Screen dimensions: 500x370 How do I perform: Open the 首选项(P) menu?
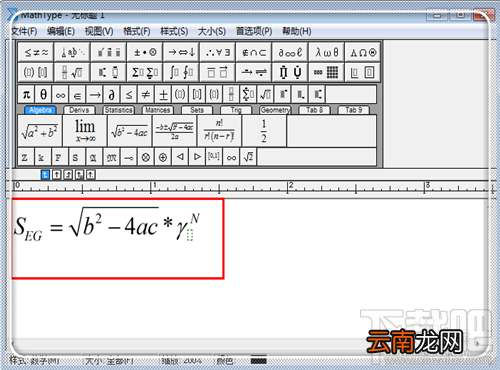point(254,31)
